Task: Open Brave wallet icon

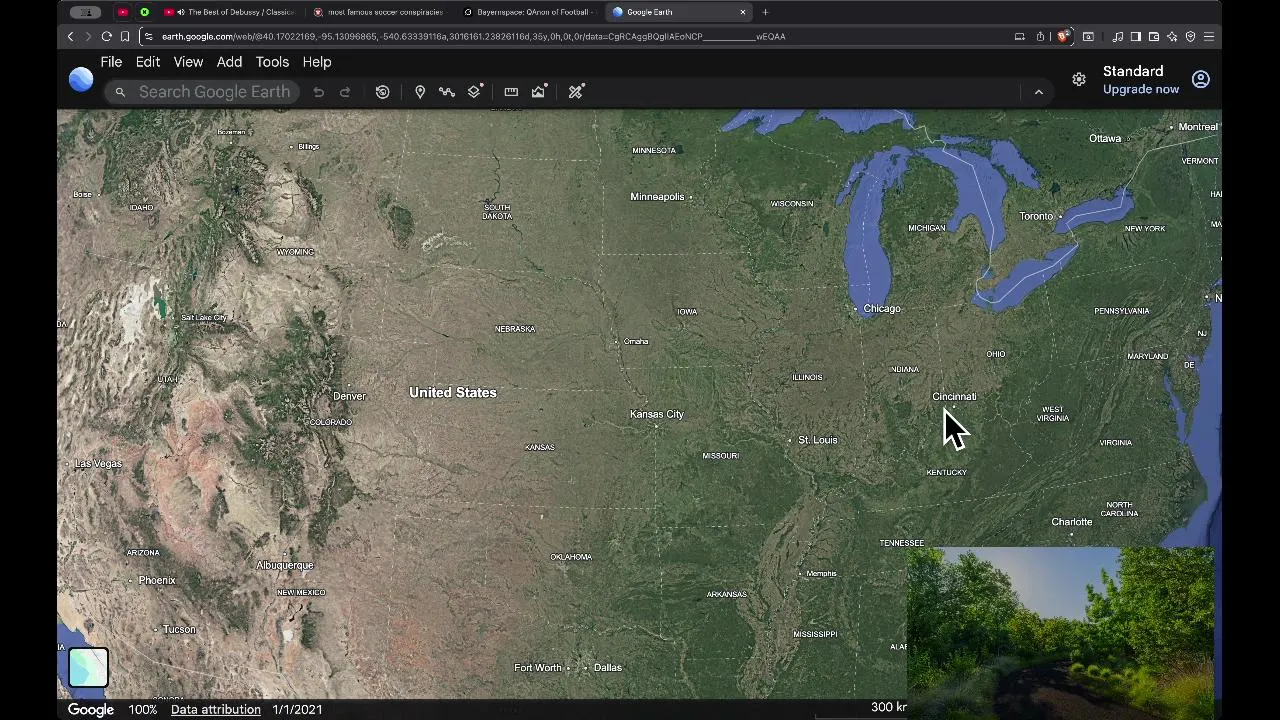Action: coord(1154,37)
